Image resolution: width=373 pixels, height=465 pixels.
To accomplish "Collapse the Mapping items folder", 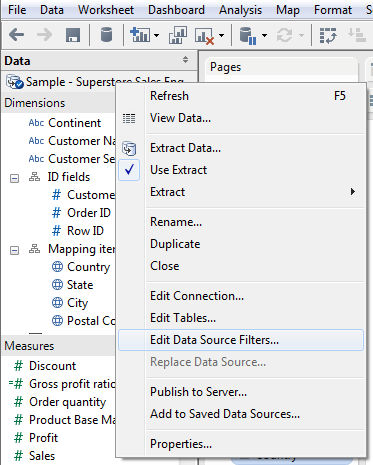I will coord(14,250).
